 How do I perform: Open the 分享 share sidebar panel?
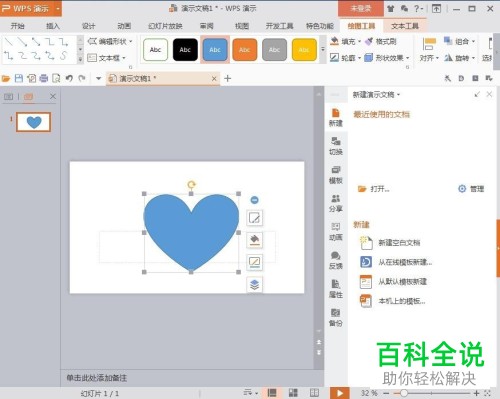336,203
